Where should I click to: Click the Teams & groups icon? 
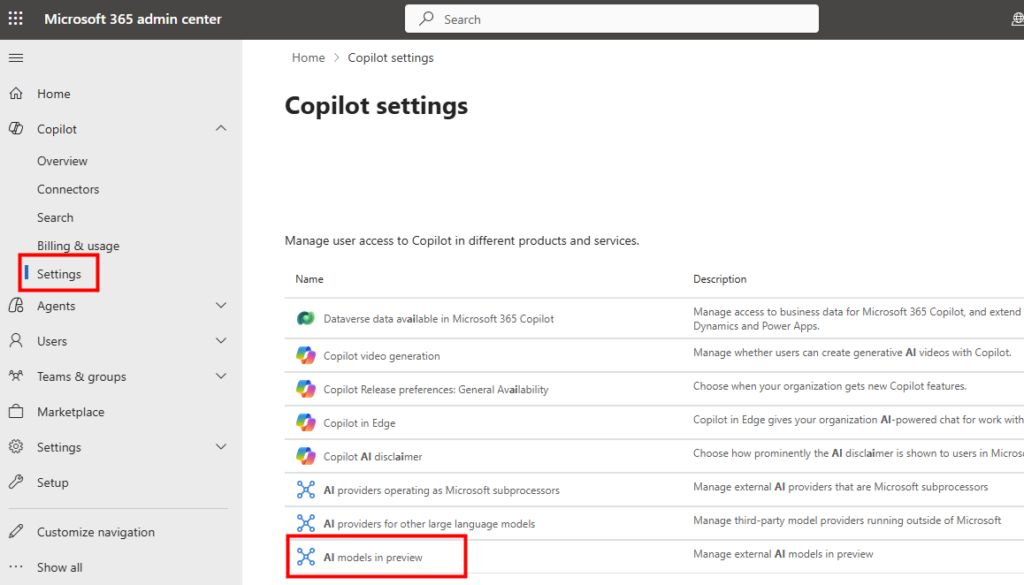pyautogui.click(x=16, y=376)
